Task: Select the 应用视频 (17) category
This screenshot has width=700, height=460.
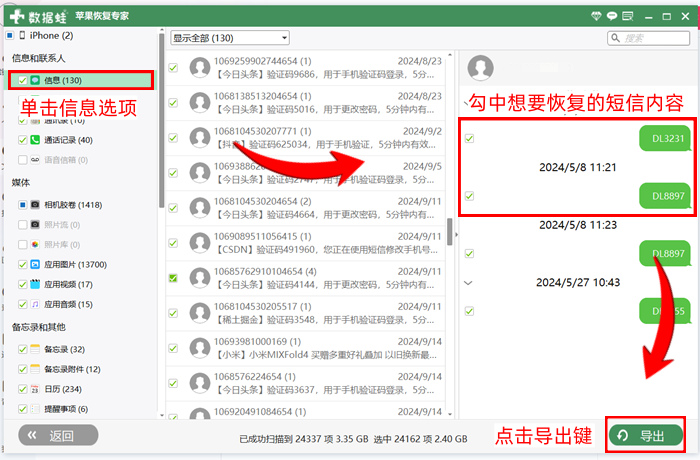Action: click(x=68, y=284)
